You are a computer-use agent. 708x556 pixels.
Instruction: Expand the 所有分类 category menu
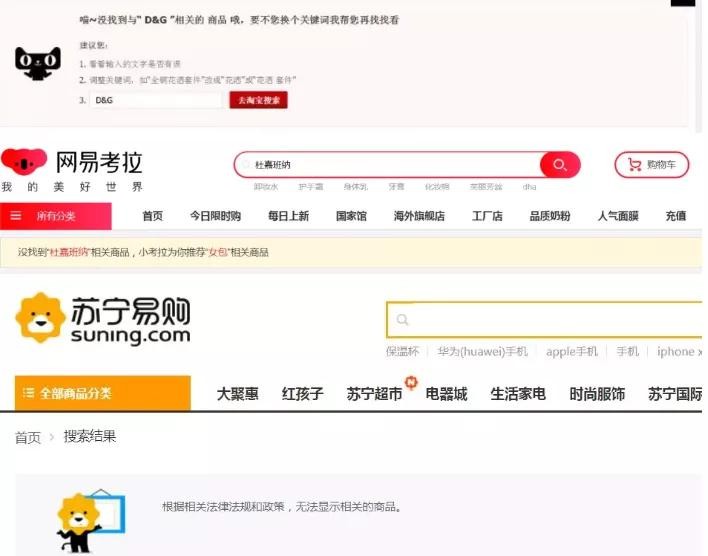[56, 216]
